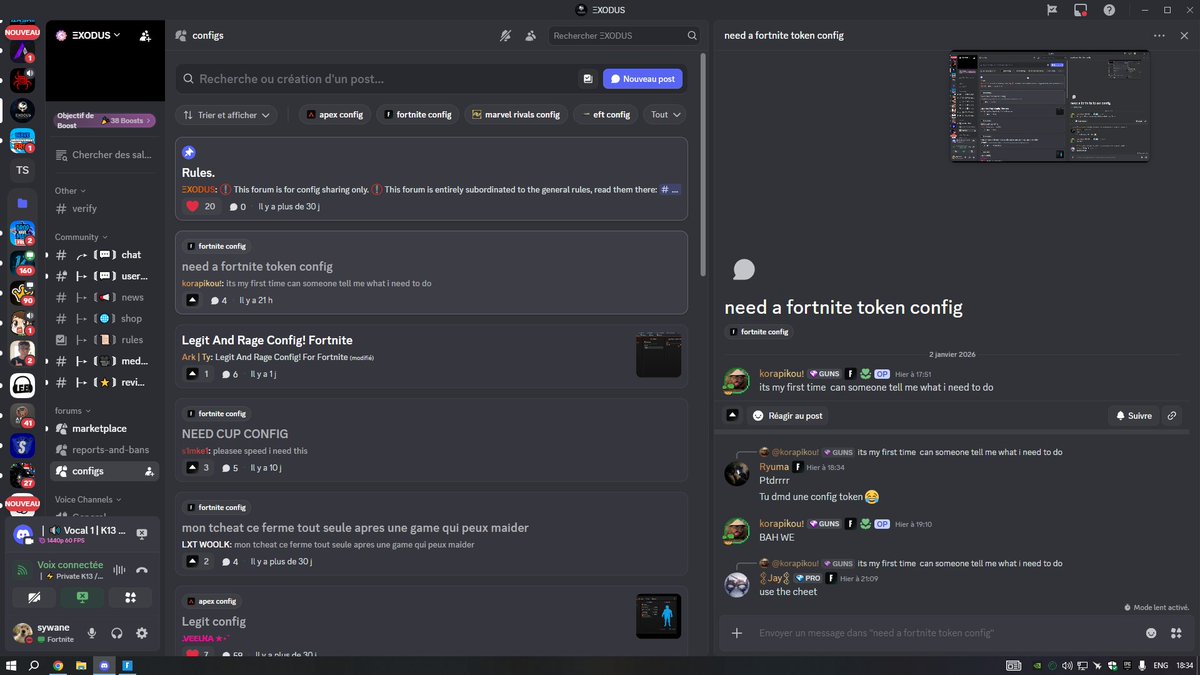Follow thread with Suivre button

(x=1133, y=415)
